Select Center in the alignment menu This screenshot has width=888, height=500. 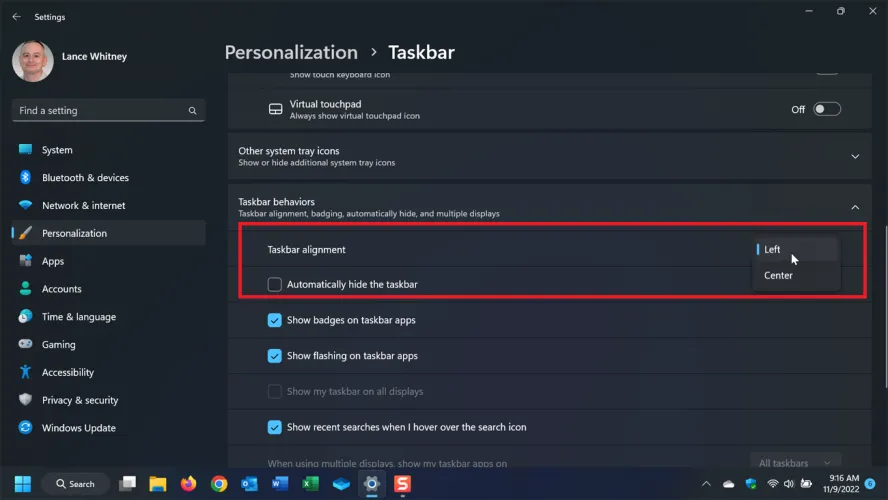[x=779, y=276]
